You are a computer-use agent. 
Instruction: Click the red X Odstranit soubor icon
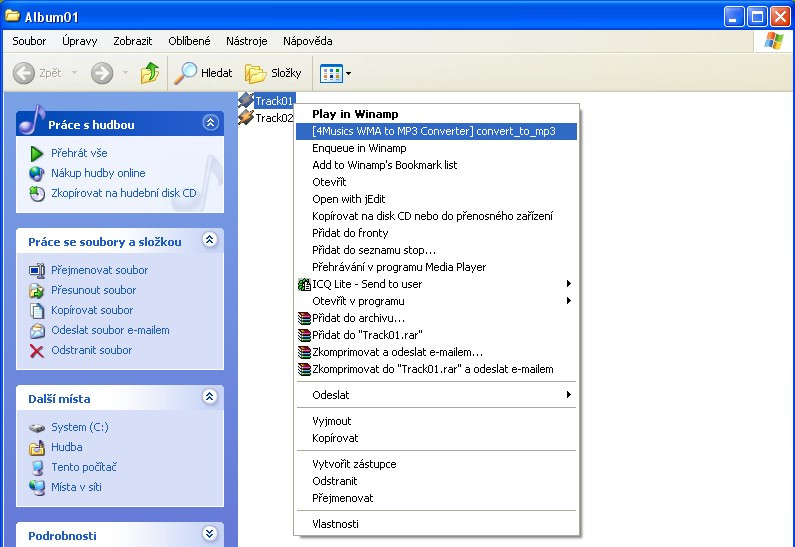(37, 350)
